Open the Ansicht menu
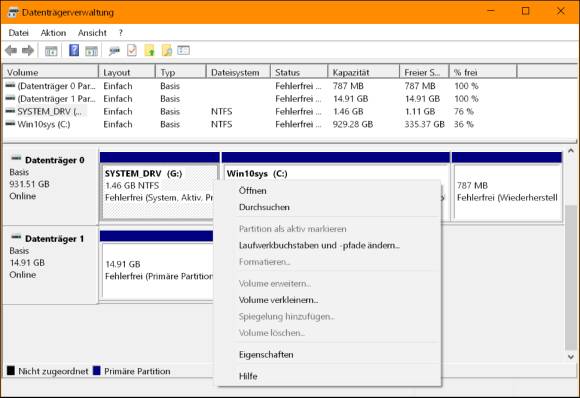This screenshot has height=398, width=580. (92, 33)
